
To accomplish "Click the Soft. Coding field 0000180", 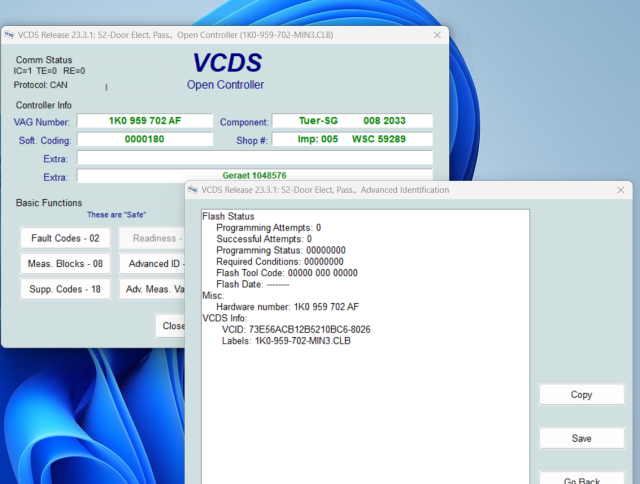I will pyautogui.click(x=145, y=139).
